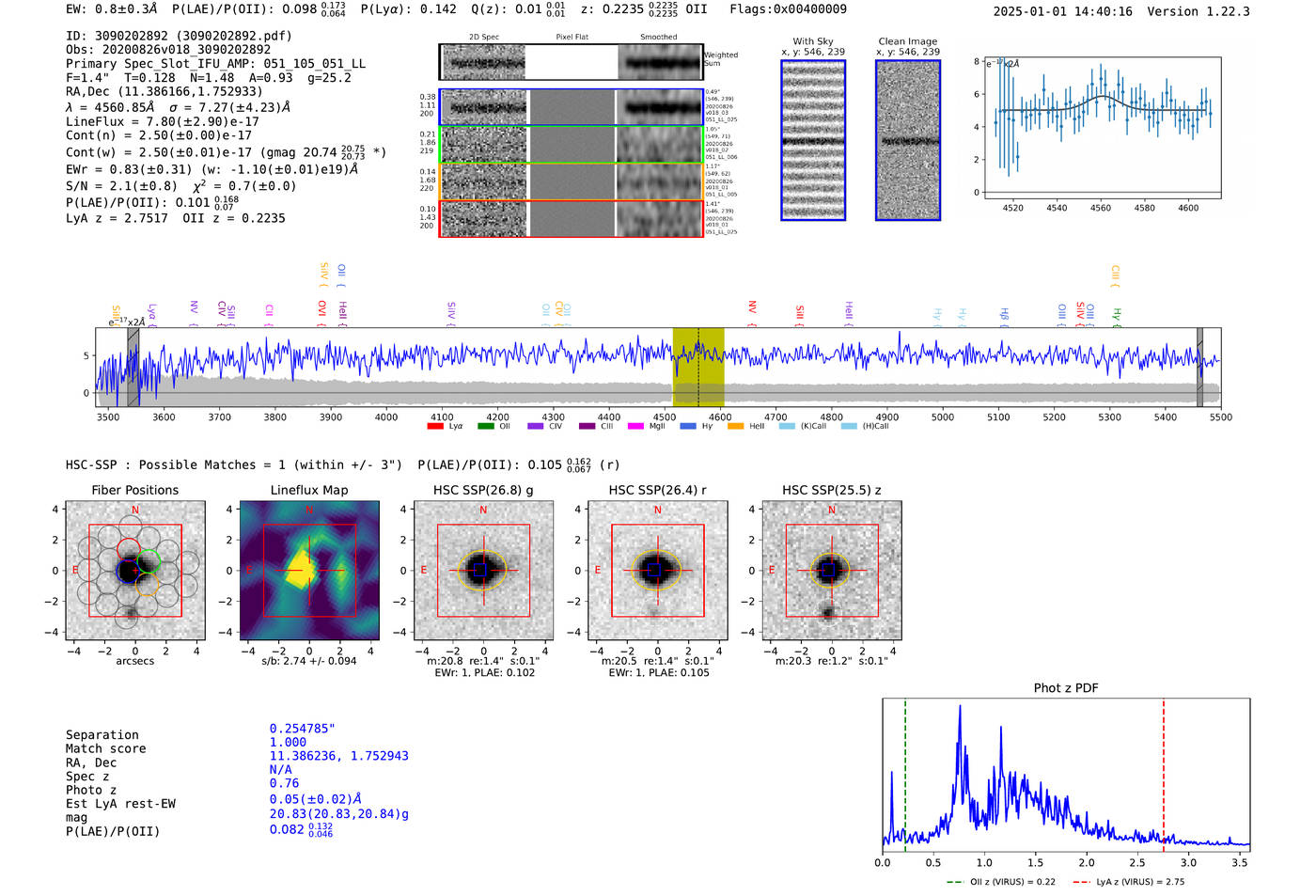Click the Flags:0x00400009 text
Screen dimensions: 1316x896
pyautogui.click(x=788, y=9)
